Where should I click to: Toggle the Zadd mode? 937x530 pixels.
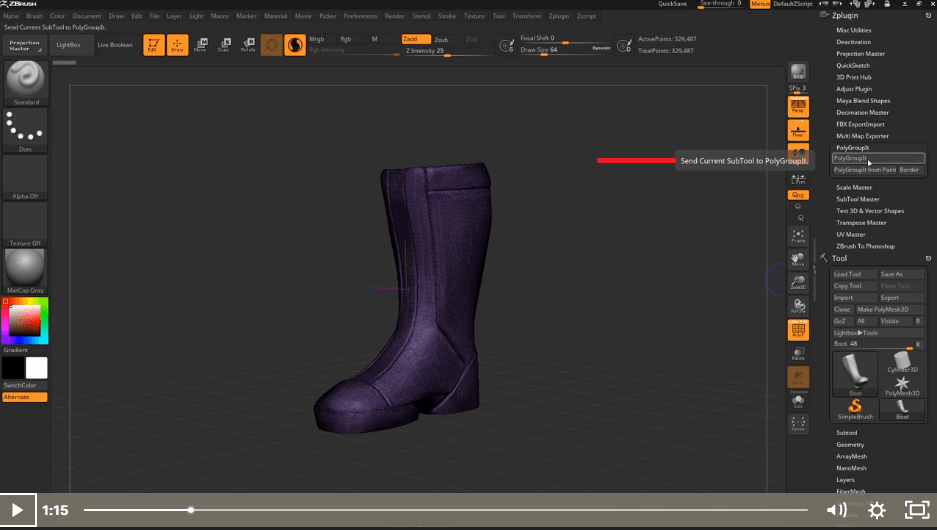tap(416, 39)
